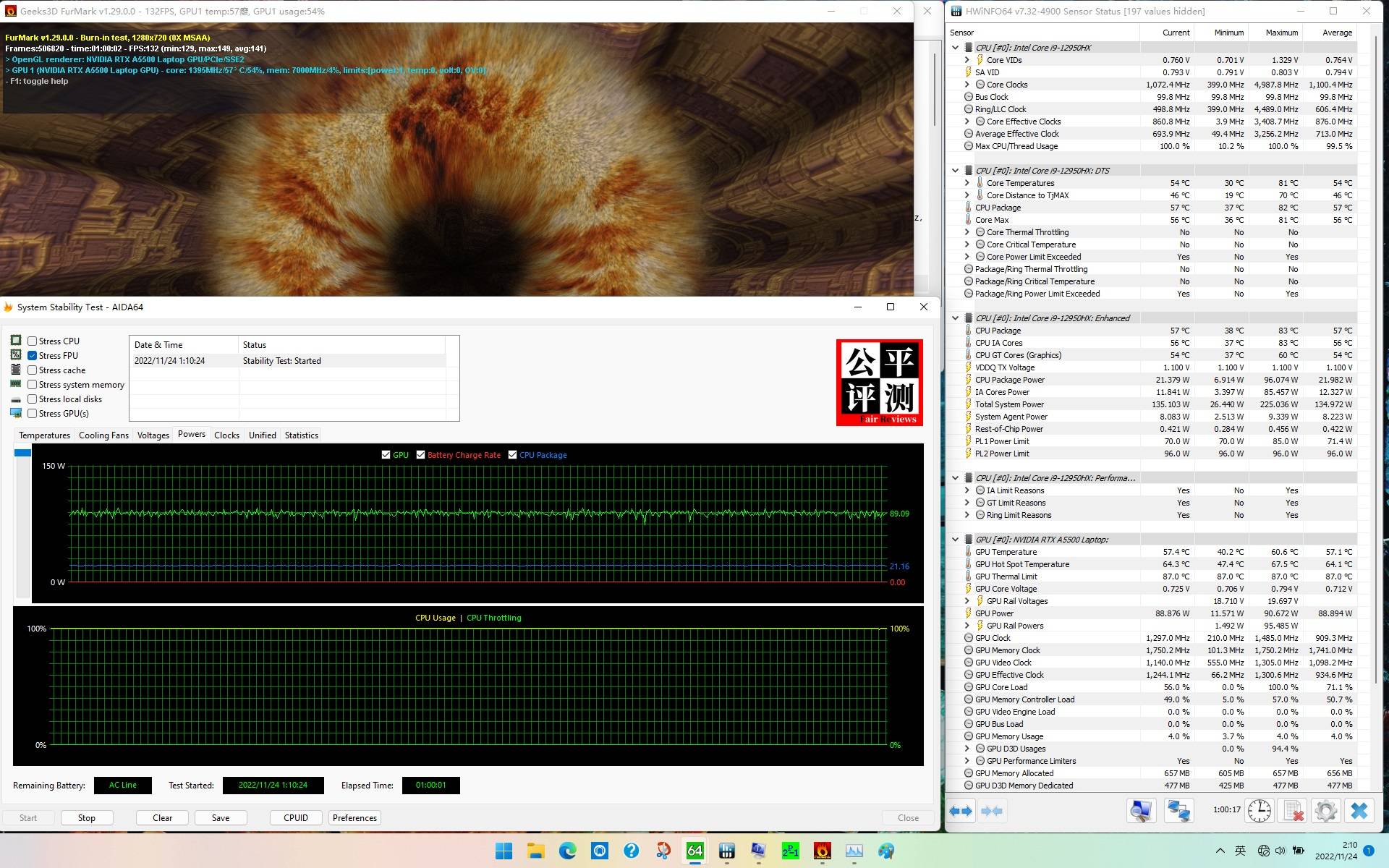
Task: Click the network computers icon in HWiNFO
Action: point(1178,811)
